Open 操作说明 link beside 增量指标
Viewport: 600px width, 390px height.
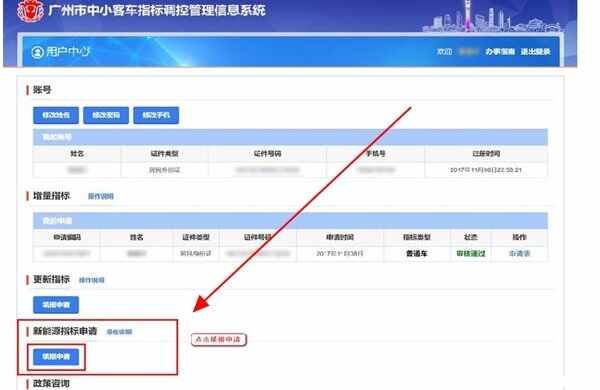(101, 196)
